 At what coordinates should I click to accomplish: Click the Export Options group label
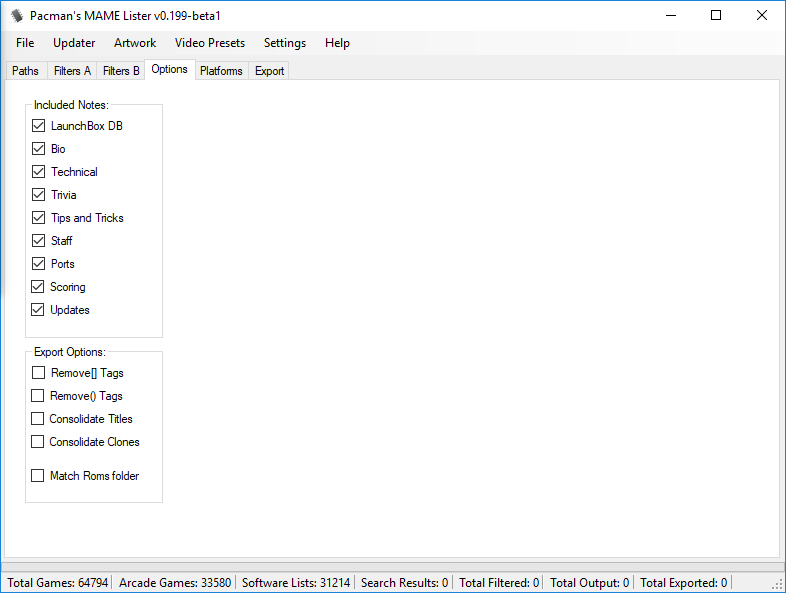coord(70,352)
